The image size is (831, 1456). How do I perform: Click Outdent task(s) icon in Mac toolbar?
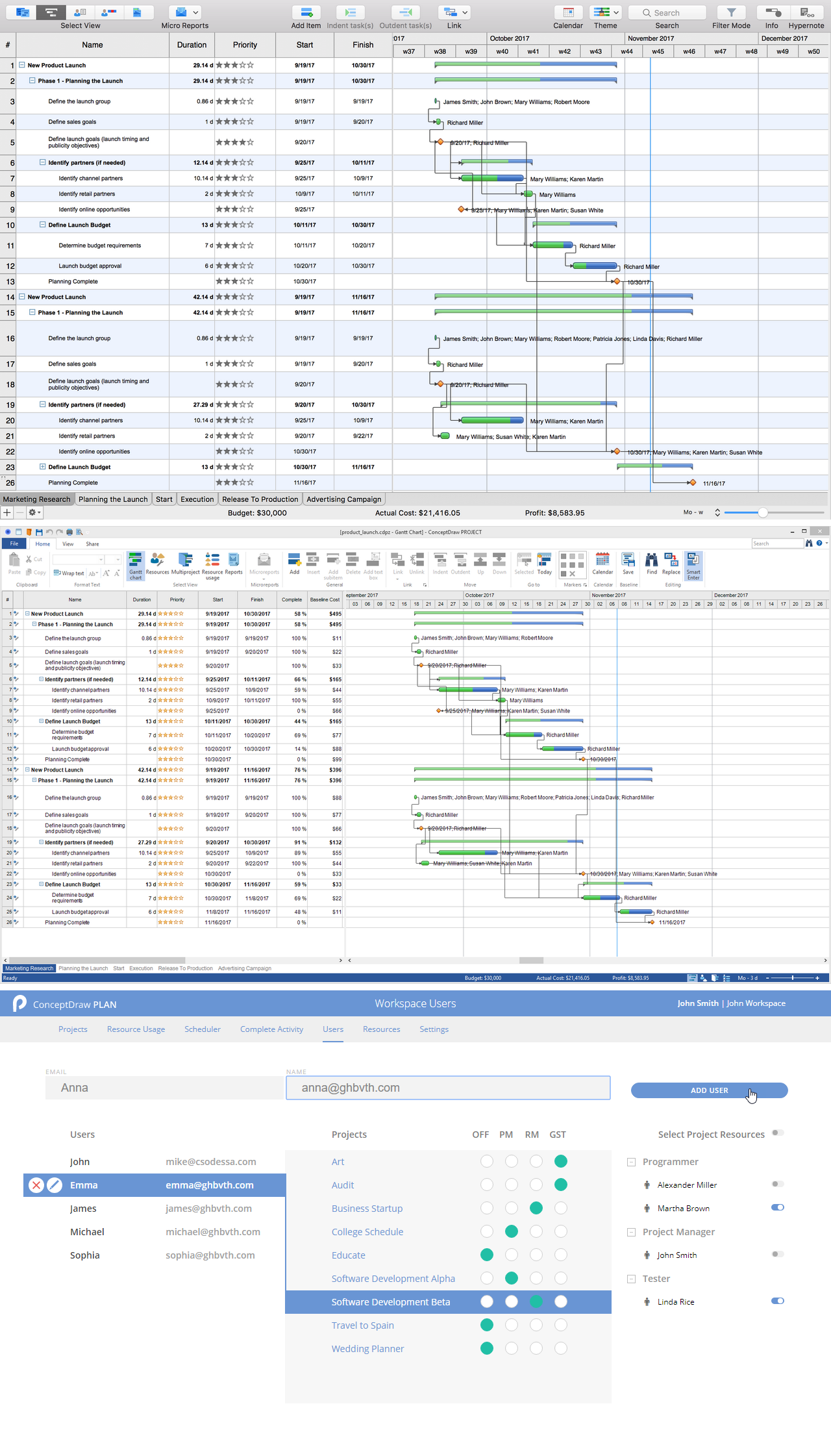tap(405, 12)
